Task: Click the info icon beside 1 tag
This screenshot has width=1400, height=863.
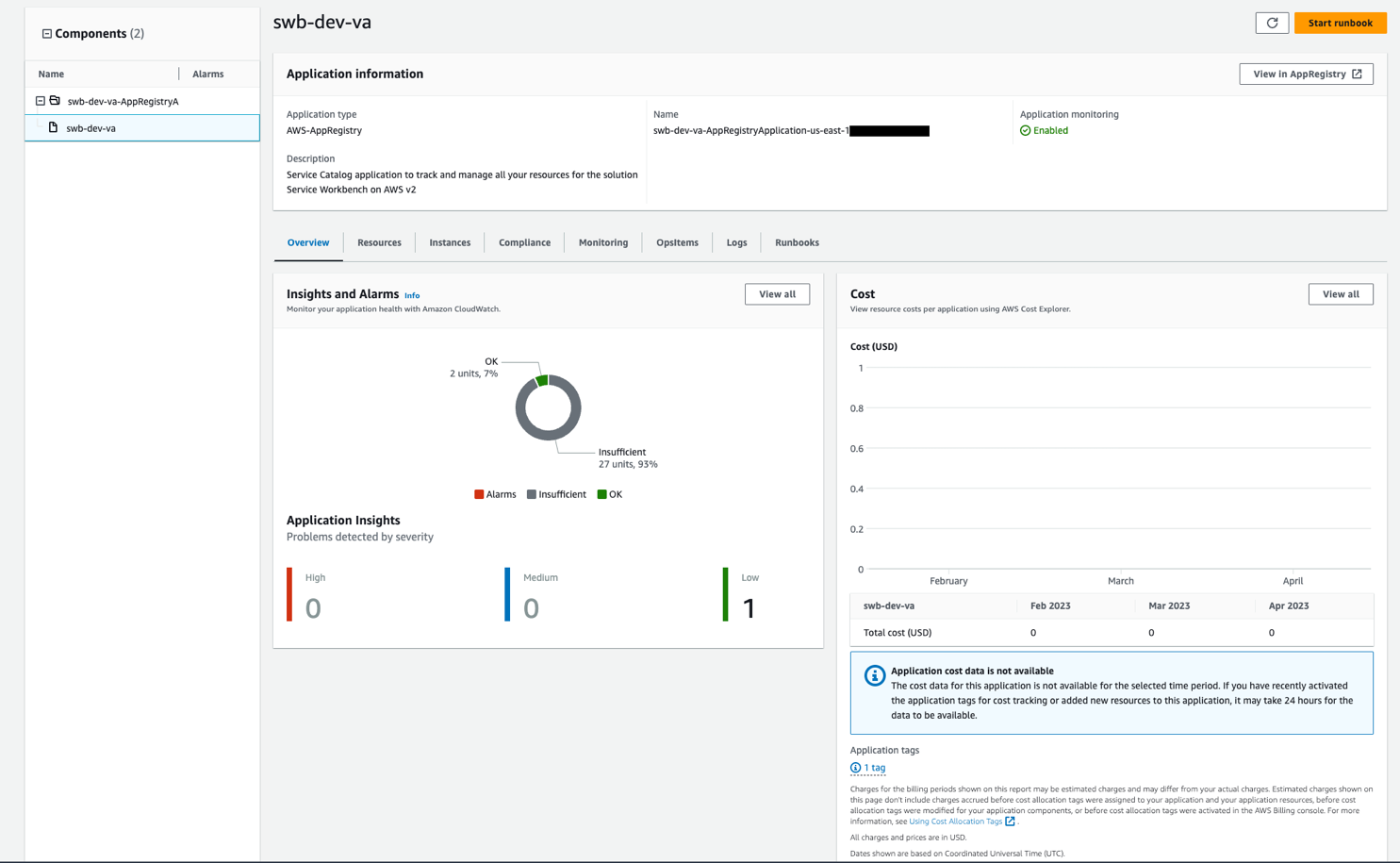Action: point(855,768)
